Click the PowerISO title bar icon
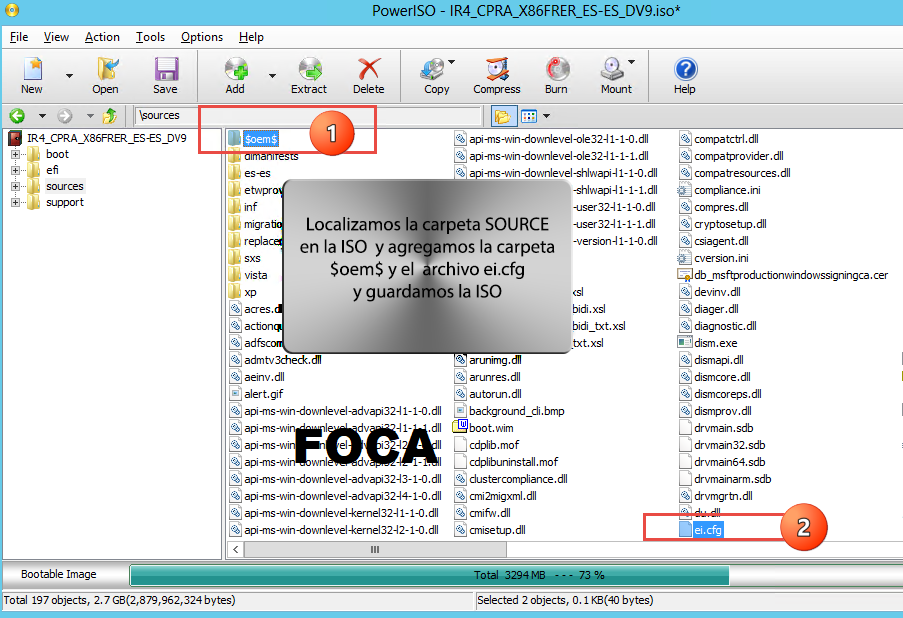 coord(12,10)
